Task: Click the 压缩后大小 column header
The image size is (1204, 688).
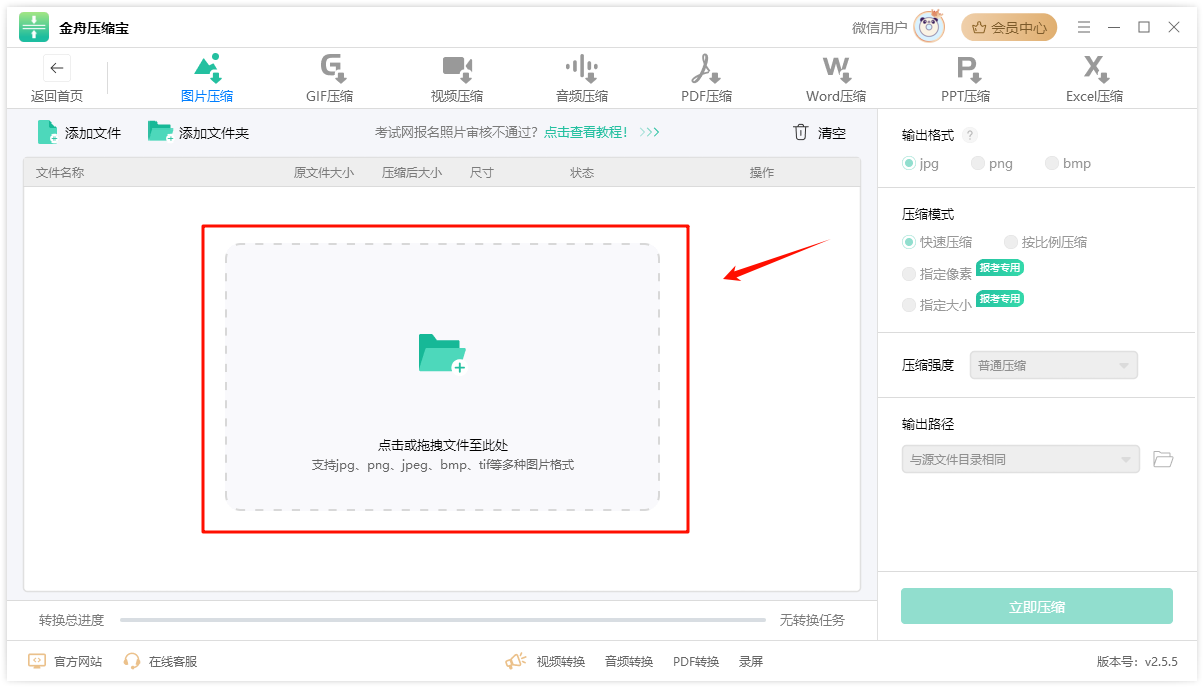Action: coord(412,172)
